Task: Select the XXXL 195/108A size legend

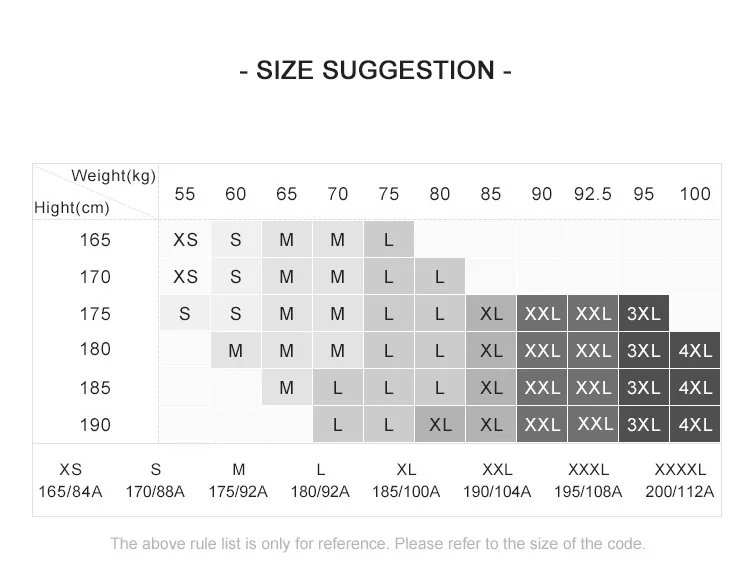Action: pyautogui.click(x=588, y=480)
